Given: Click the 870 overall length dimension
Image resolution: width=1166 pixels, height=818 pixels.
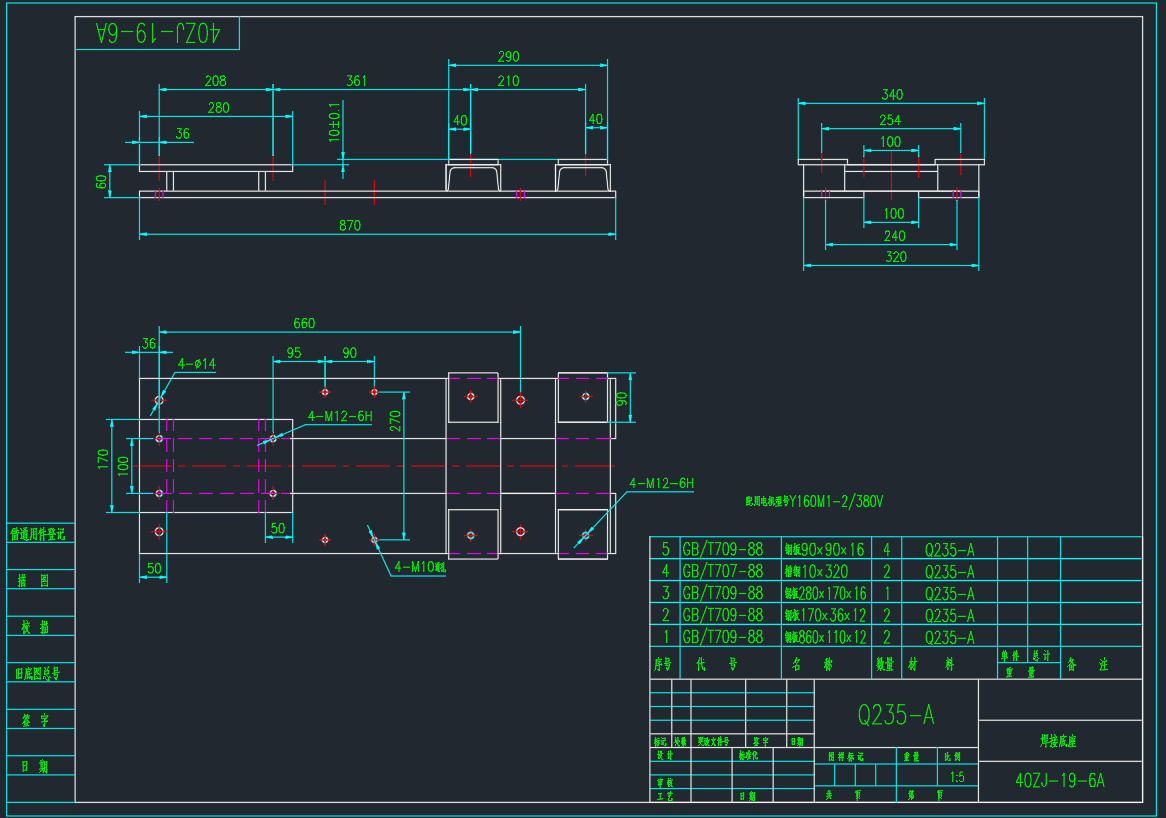Looking at the screenshot, I should 349,226.
